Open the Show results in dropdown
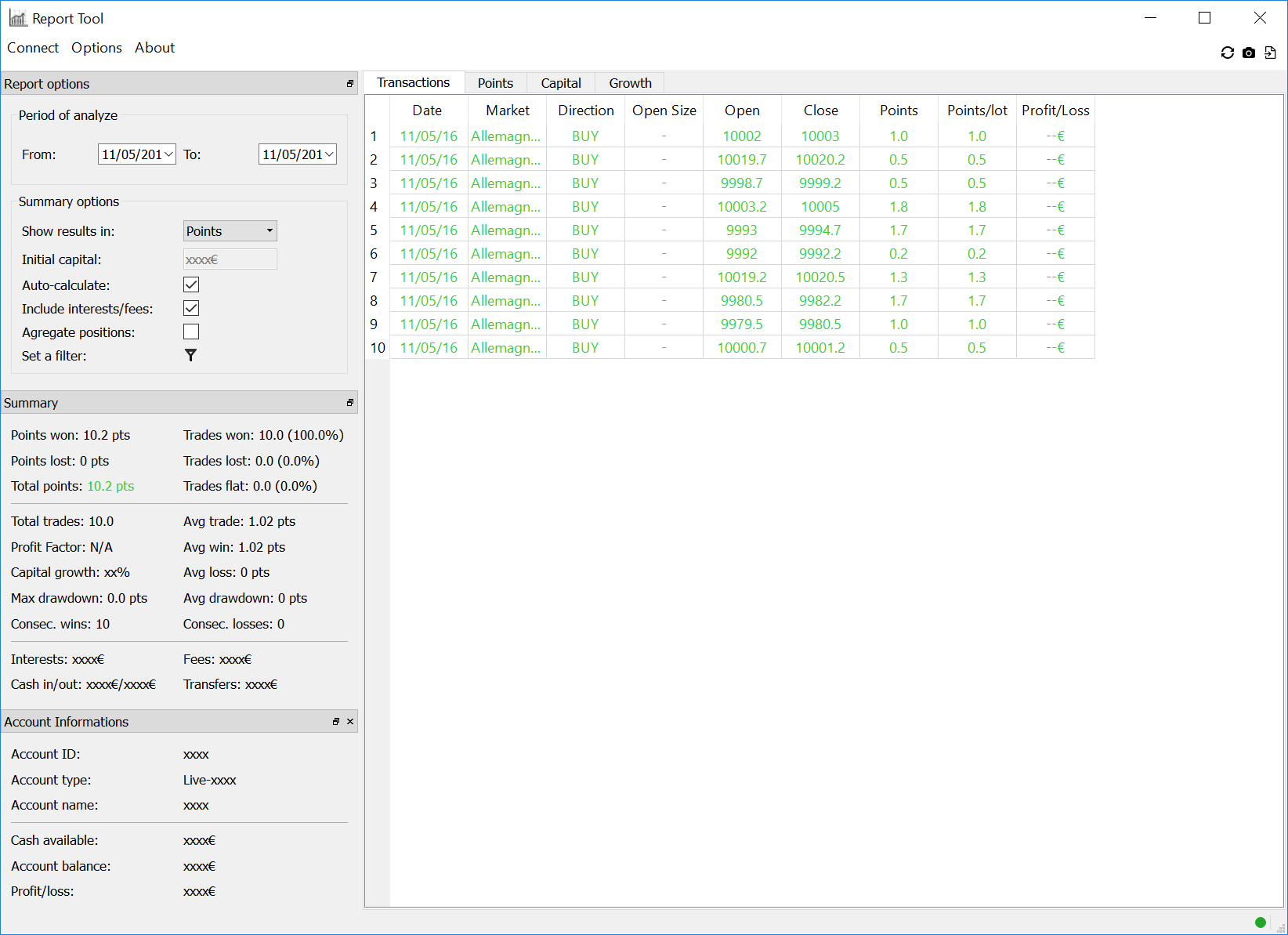1288x935 pixels. click(x=230, y=231)
